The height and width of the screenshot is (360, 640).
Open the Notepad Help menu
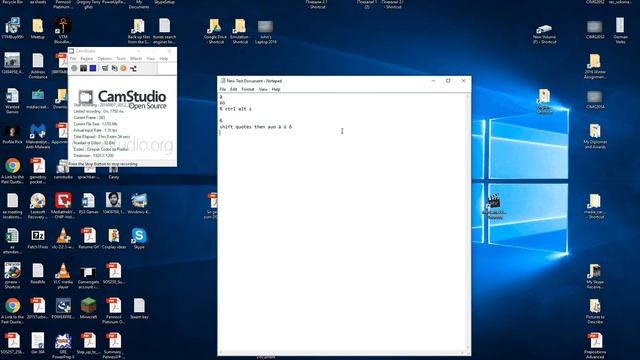click(x=276, y=89)
